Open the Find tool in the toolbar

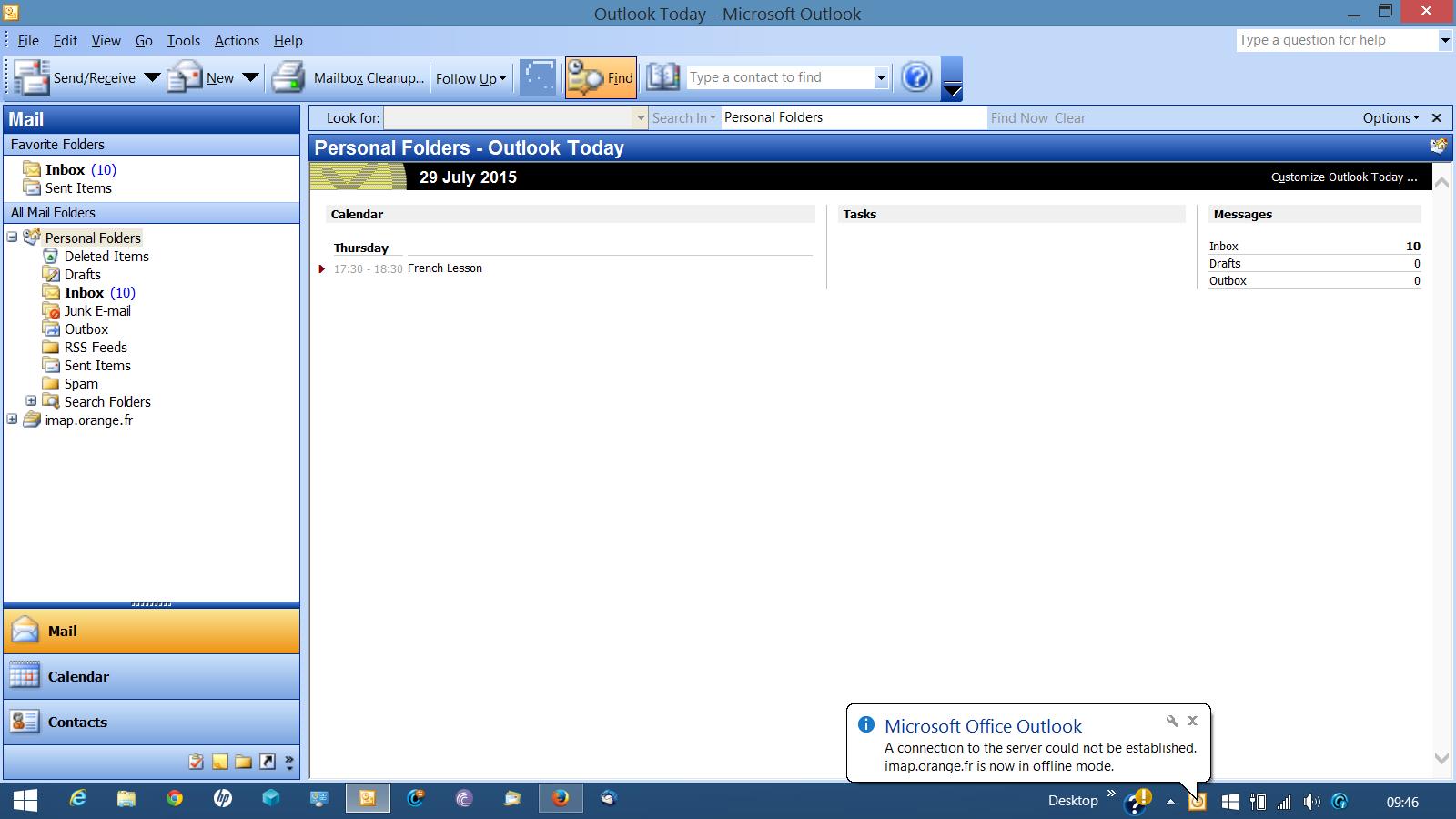tap(601, 77)
